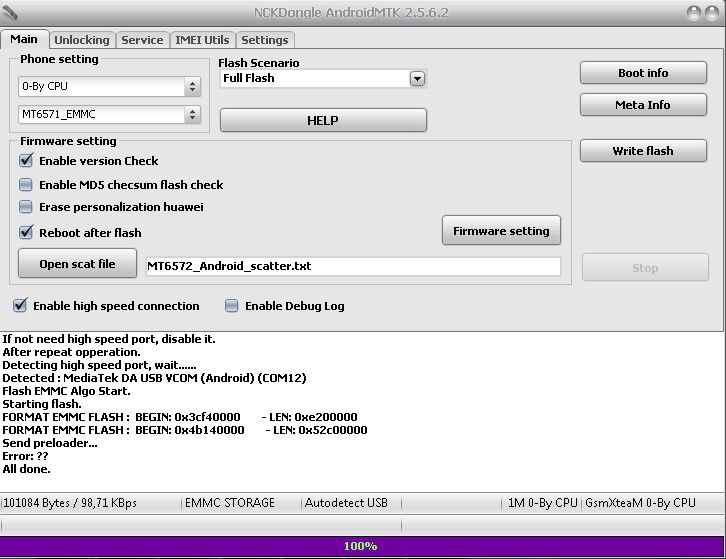Switch to the Main tab
The image size is (726, 559).
(x=24, y=39)
